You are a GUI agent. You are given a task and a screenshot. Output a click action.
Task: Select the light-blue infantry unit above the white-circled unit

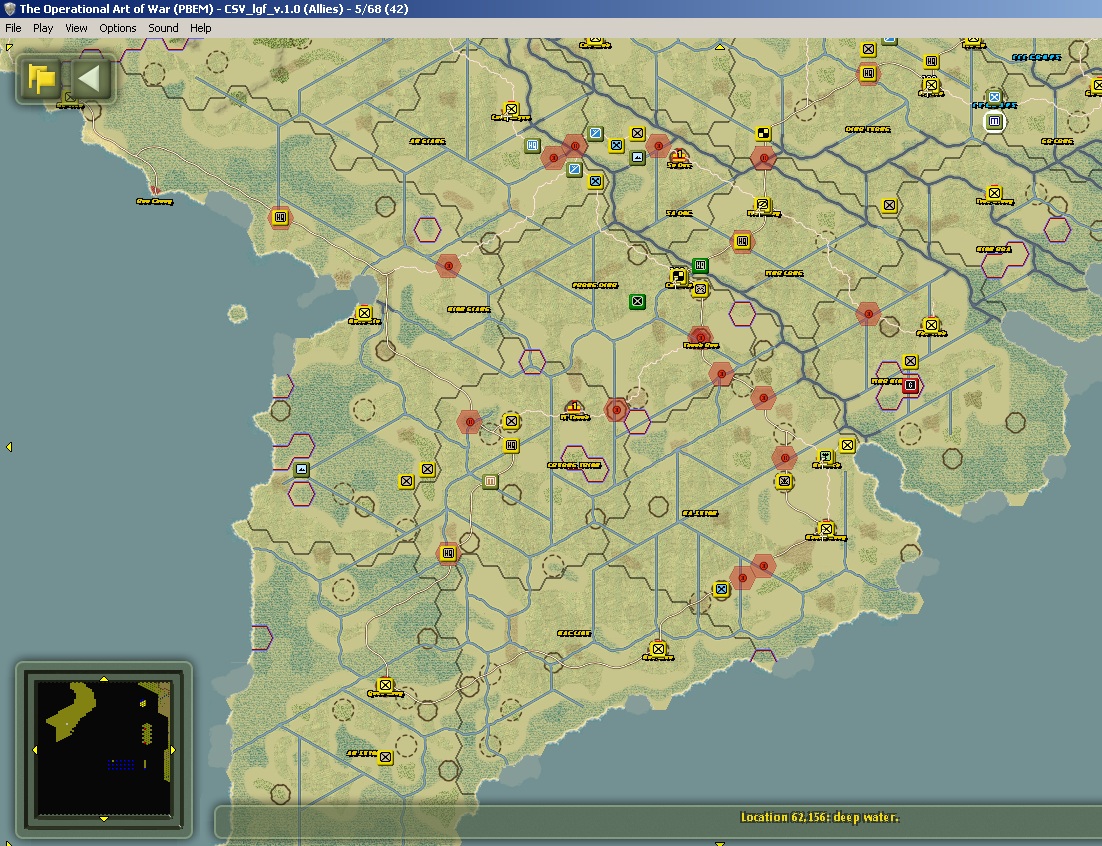(x=994, y=97)
